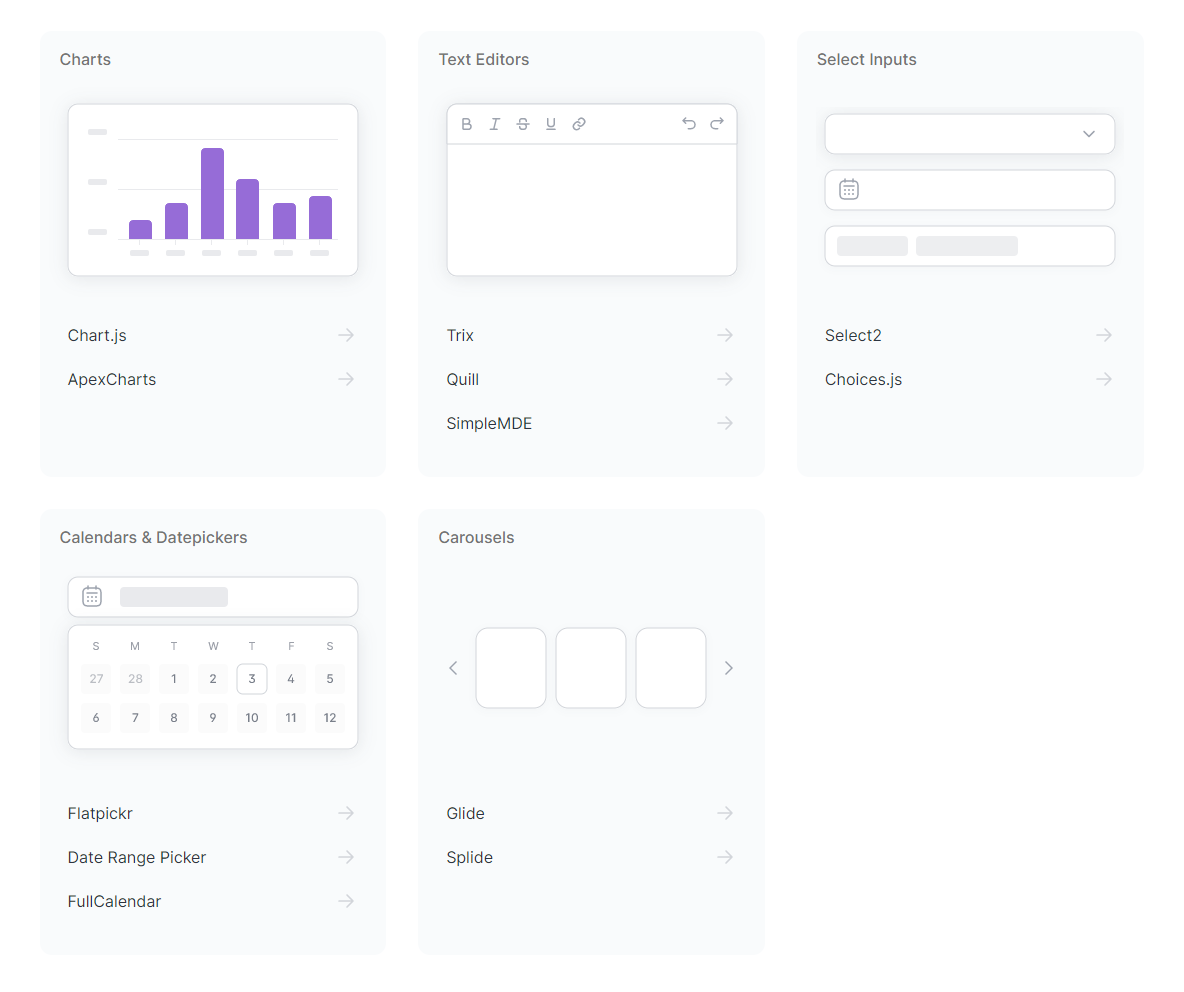Click the third carousel slide card
The height and width of the screenshot is (992, 1184).
(671, 668)
